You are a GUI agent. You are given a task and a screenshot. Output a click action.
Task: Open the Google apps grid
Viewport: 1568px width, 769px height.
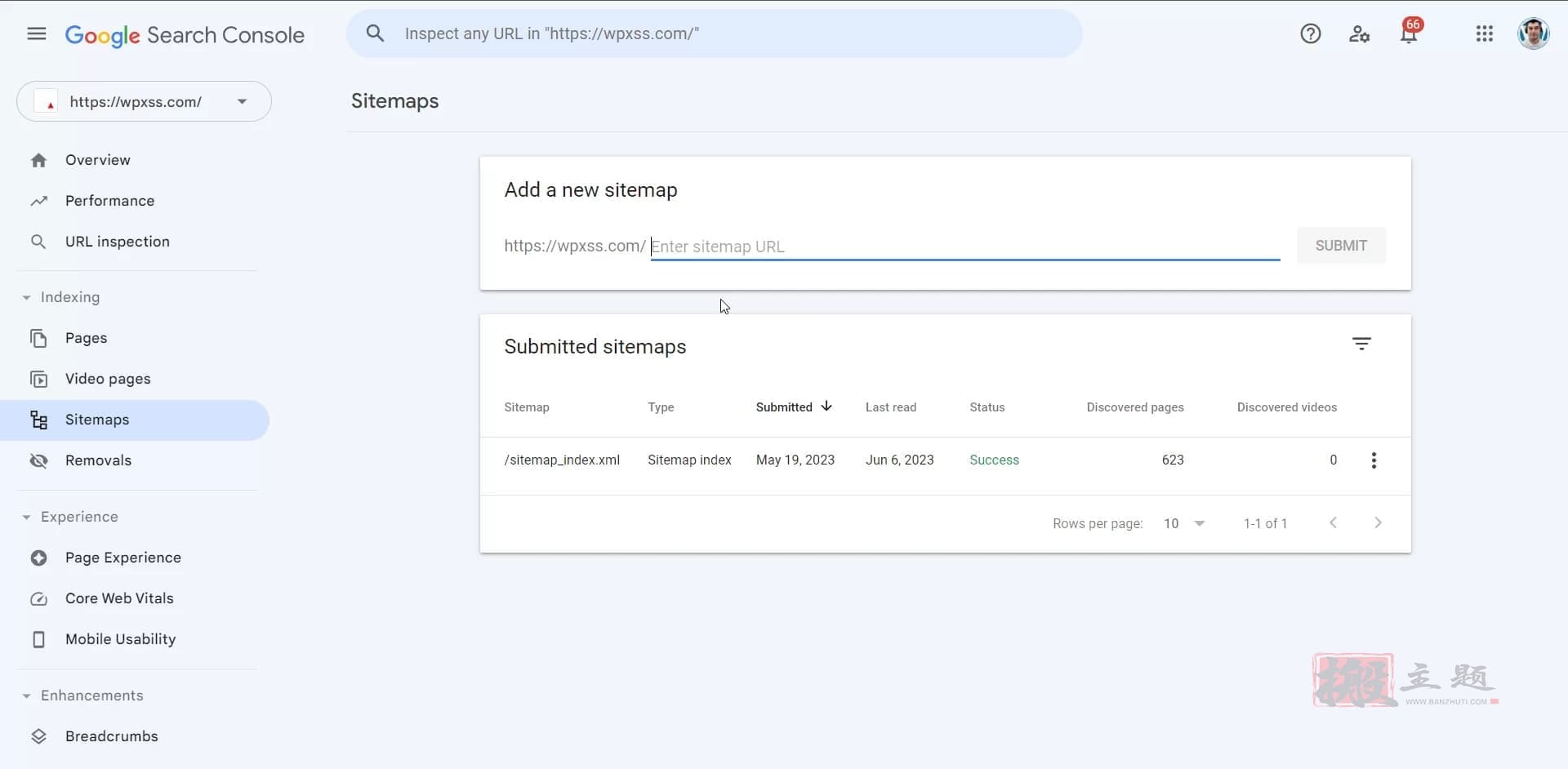click(x=1485, y=33)
